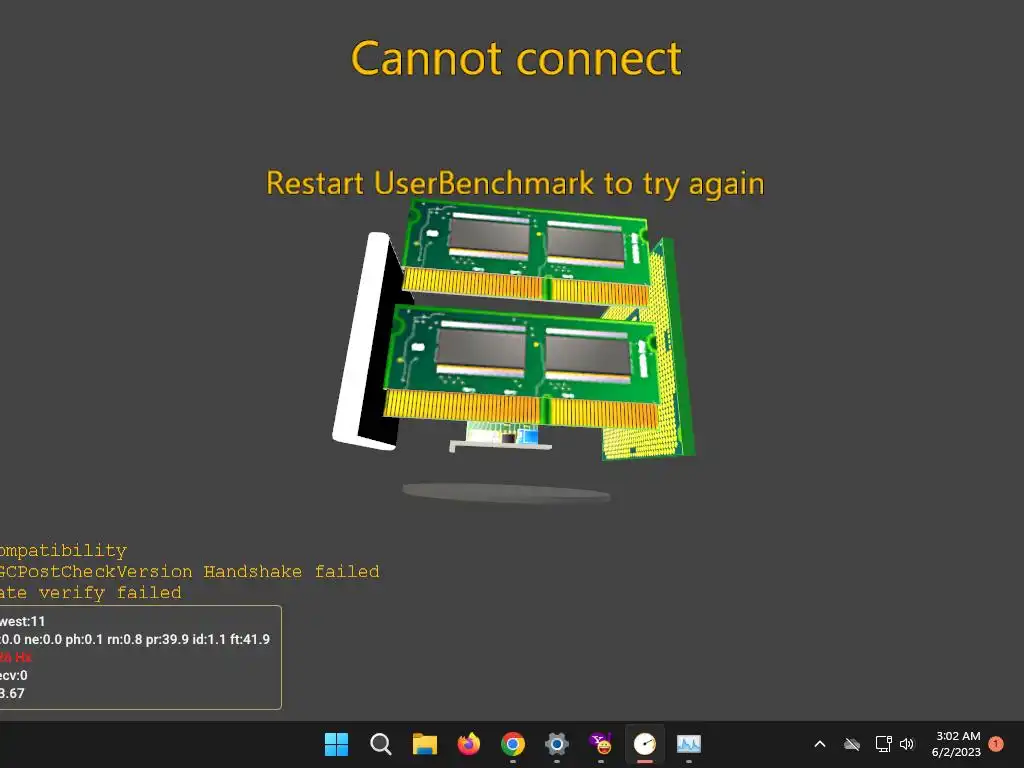Click the 'Cannot connect' heading
1024x768 pixels.
pyautogui.click(x=516, y=58)
